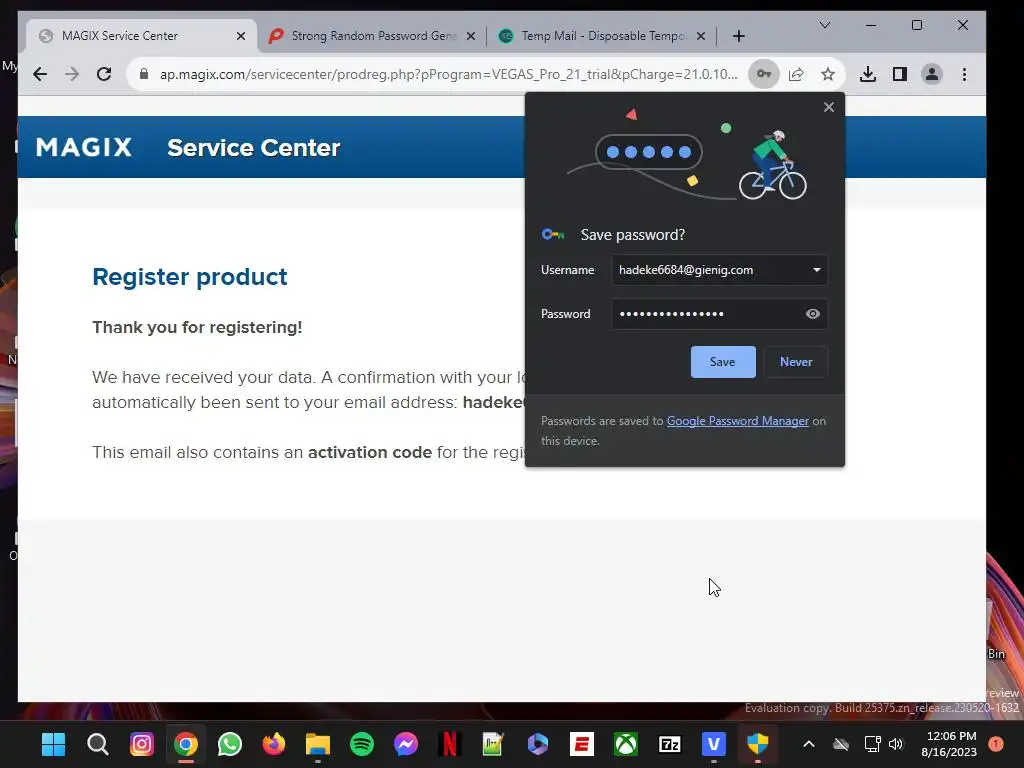
Task: Open Messenger from taskbar
Action: tap(406, 744)
